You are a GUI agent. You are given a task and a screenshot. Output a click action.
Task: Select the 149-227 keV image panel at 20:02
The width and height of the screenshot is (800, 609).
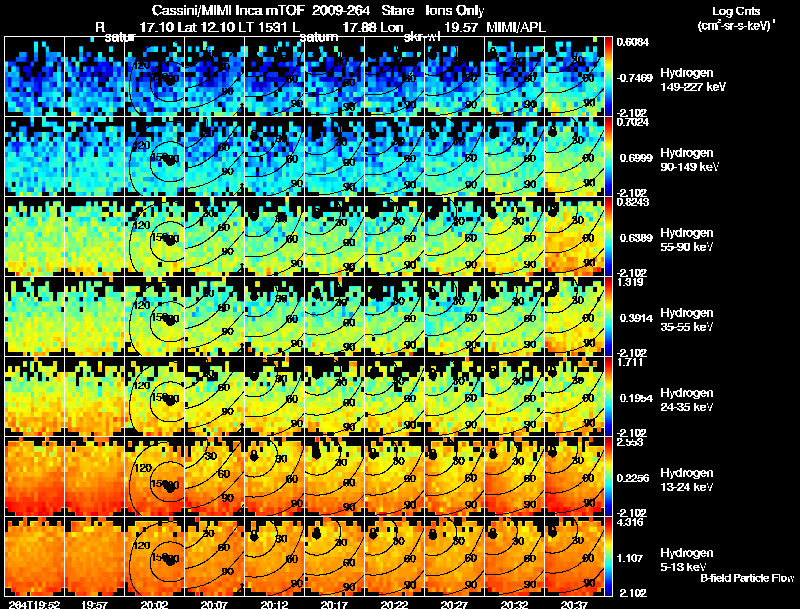[x=154, y=77]
